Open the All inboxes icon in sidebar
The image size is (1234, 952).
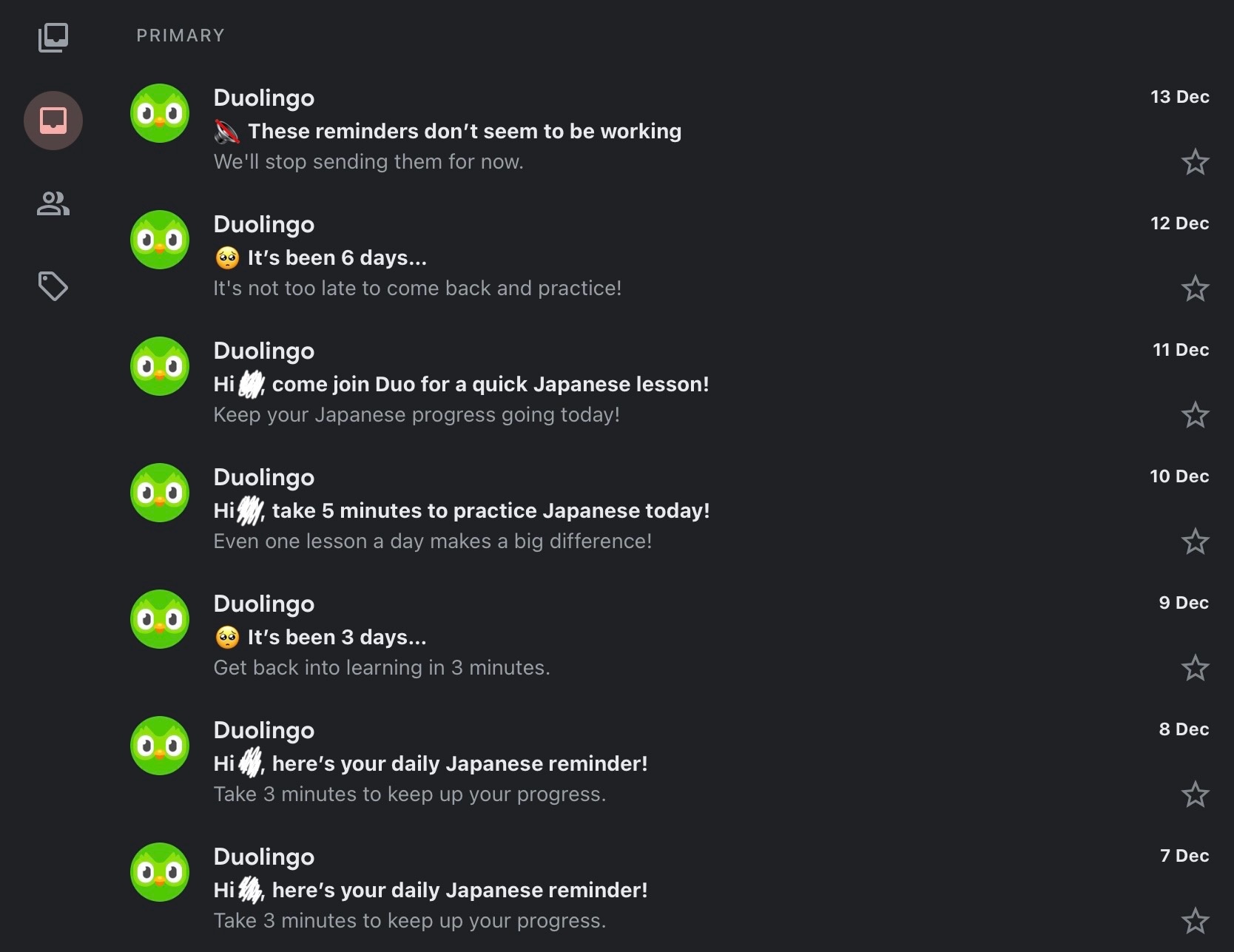point(53,38)
